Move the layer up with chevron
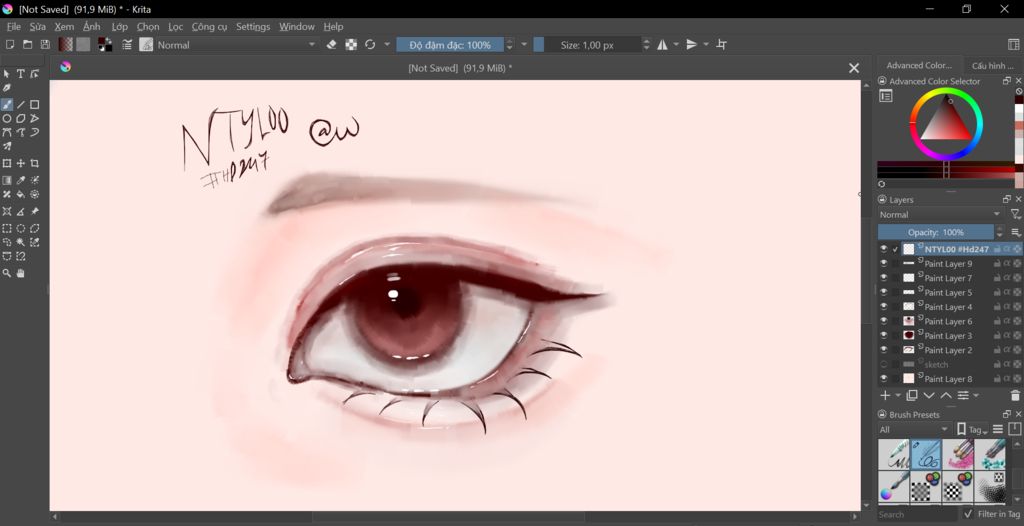This screenshot has width=1024, height=526. [946, 395]
